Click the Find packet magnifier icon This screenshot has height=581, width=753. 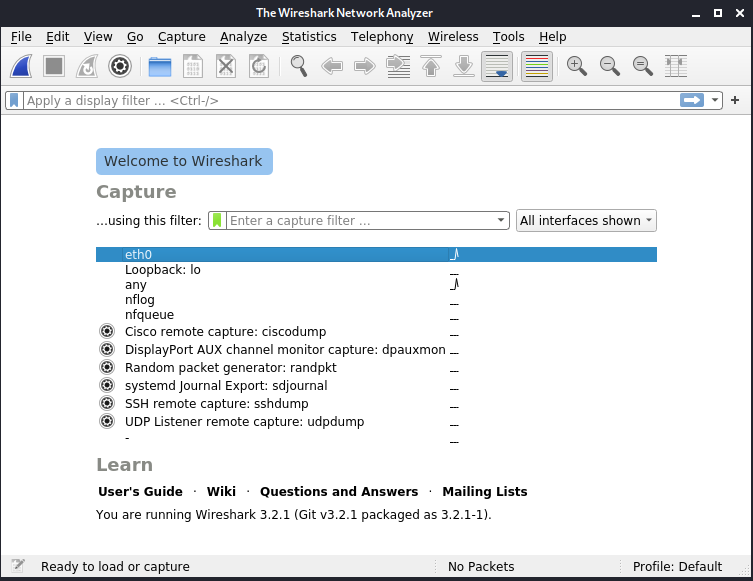click(299, 66)
